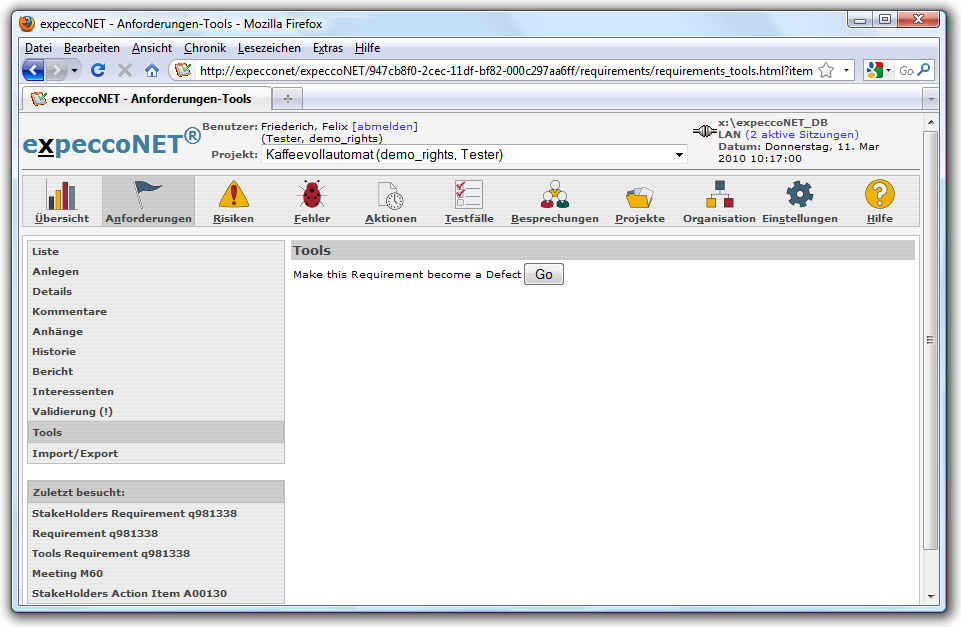The width and height of the screenshot is (961, 627).
Task: Expand the search engine selector dropdown
Action: click(888, 71)
